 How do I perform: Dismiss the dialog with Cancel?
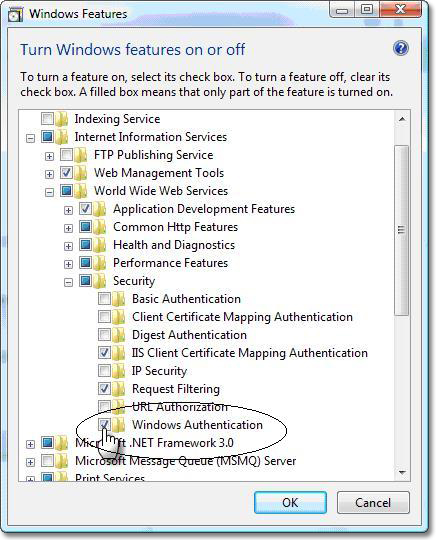(373, 503)
